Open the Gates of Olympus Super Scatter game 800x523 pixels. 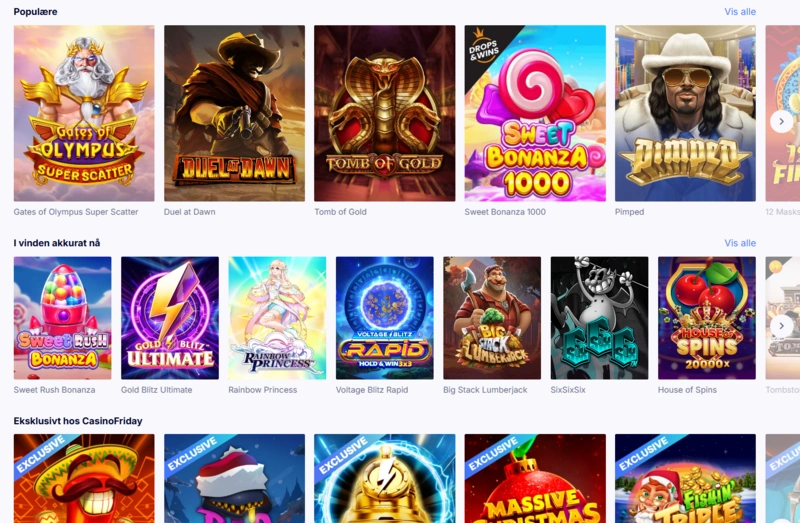point(84,113)
